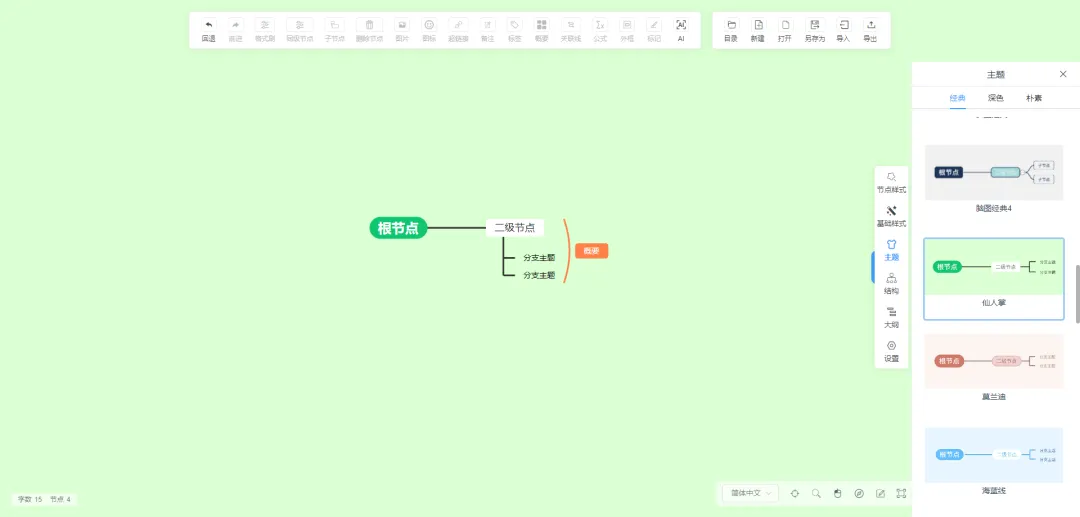The image size is (1080, 517).
Task: Click the 删除节点 trash icon
Action: point(369,25)
